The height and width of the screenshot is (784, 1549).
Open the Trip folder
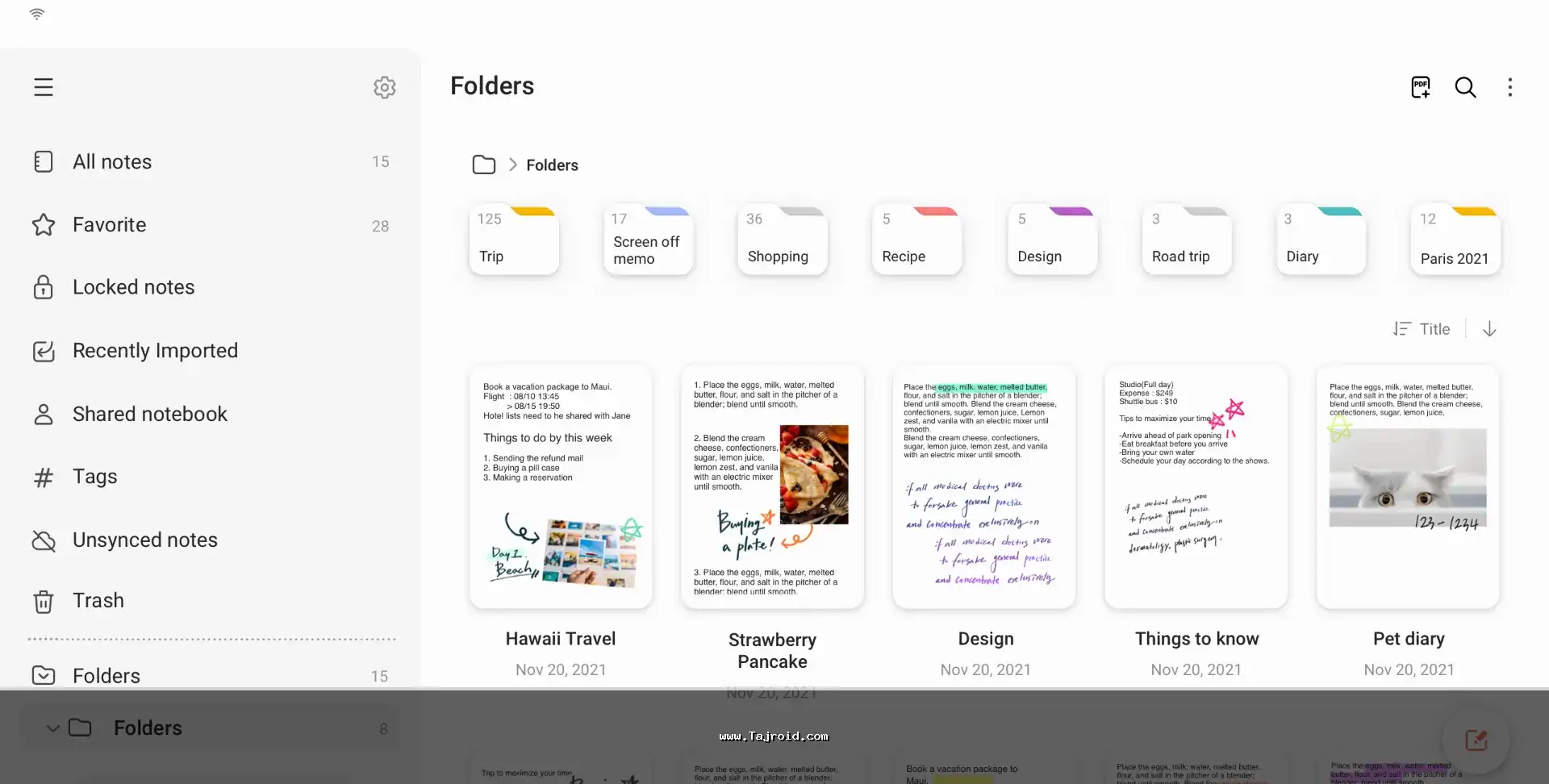(x=514, y=240)
